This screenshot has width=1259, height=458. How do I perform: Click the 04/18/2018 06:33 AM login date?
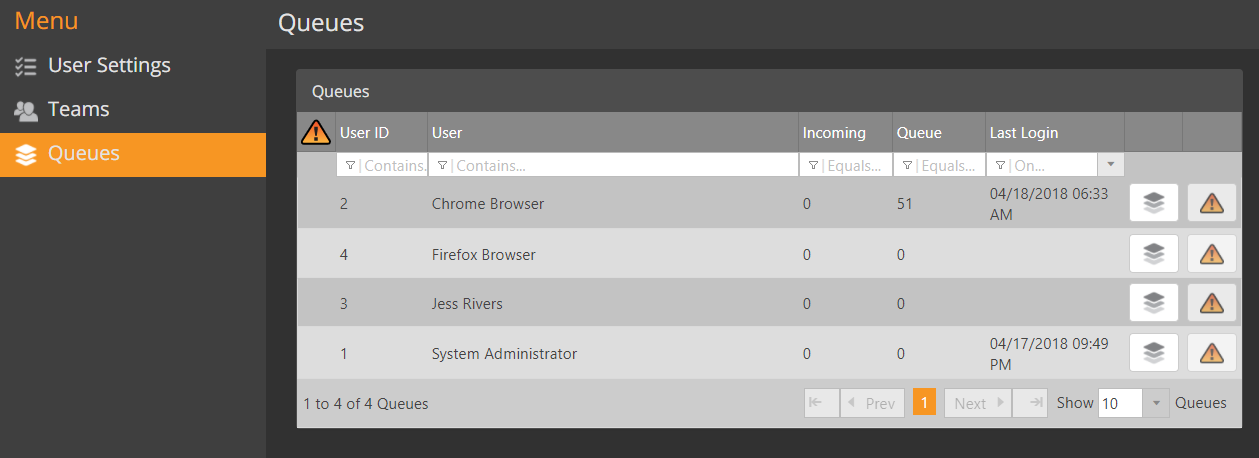pos(1049,204)
